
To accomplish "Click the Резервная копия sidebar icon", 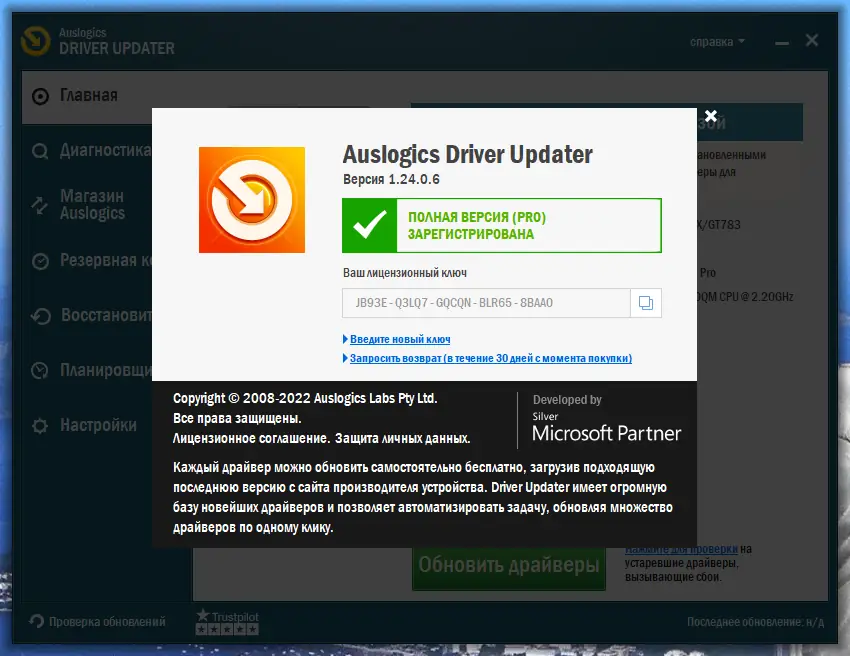I will click(x=40, y=262).
